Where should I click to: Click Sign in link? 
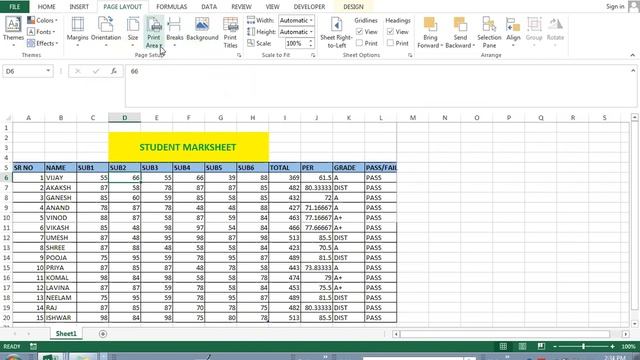(615, 7)
